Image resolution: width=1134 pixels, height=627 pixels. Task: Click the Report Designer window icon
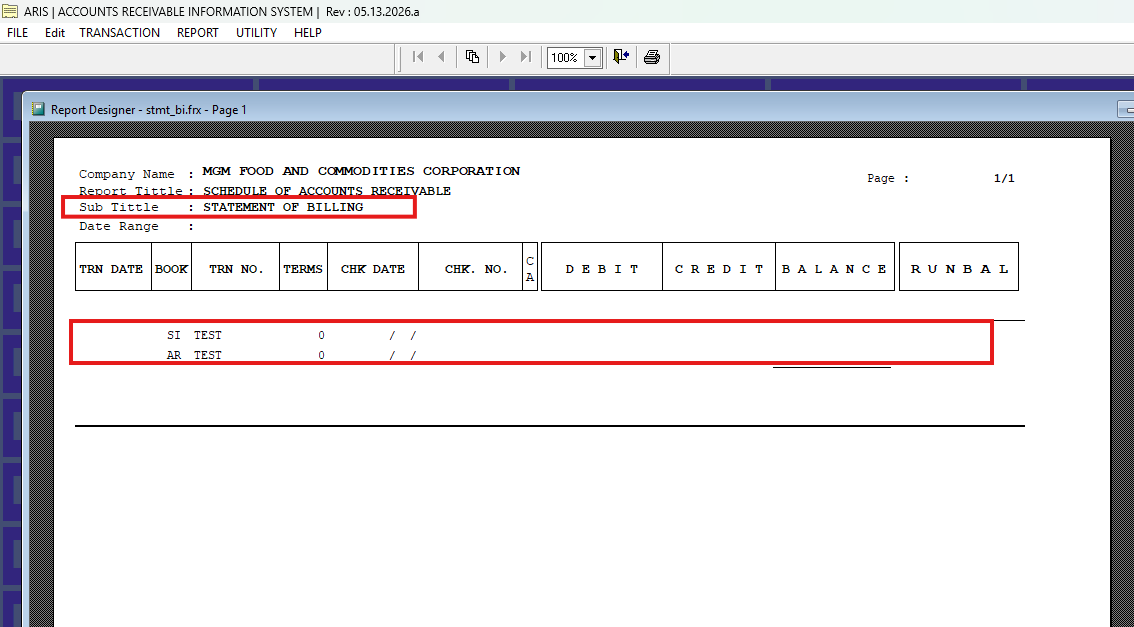(x=39, y=110)
